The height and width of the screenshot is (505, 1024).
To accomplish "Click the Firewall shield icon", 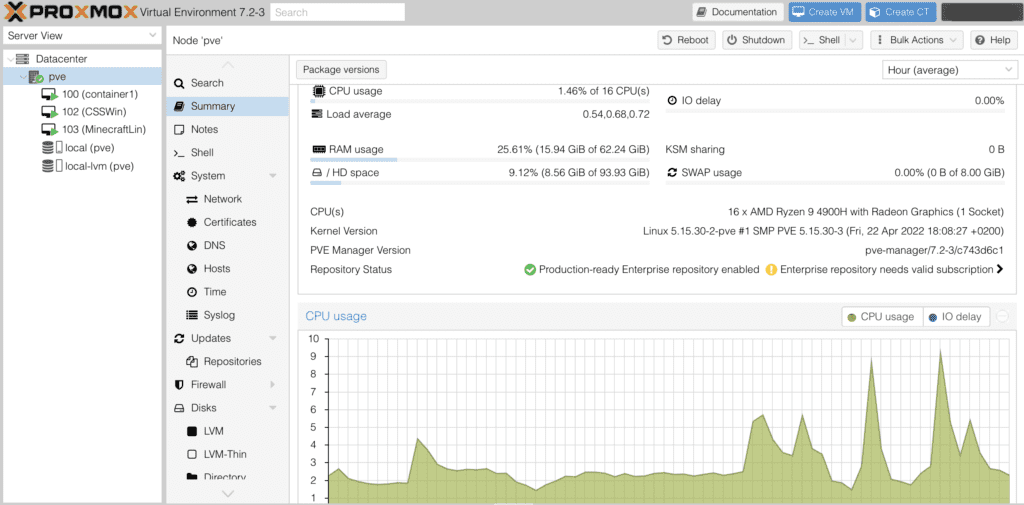I will (179, 385).
